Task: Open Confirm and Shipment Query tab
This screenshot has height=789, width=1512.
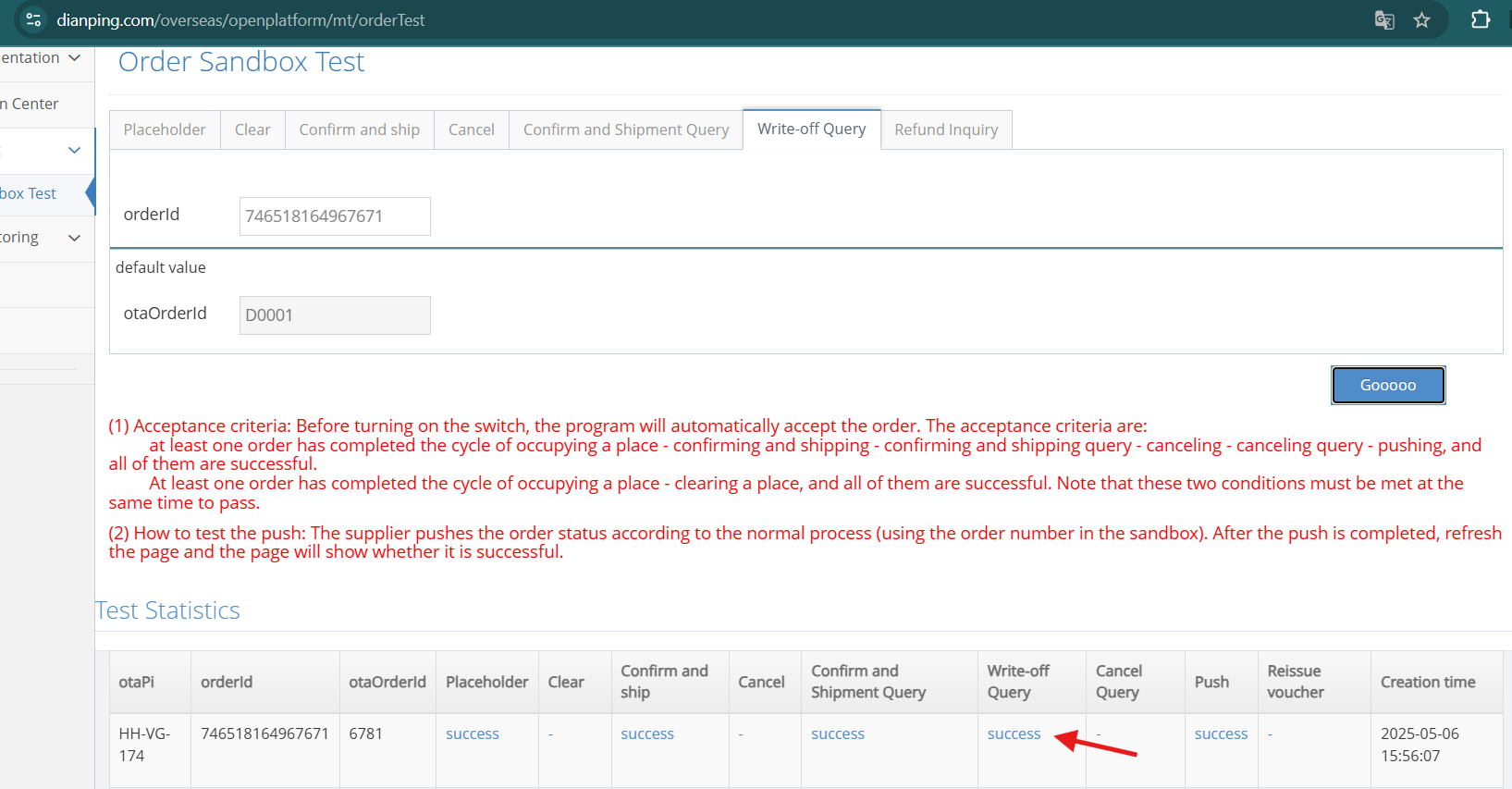Action: [625, 129]
